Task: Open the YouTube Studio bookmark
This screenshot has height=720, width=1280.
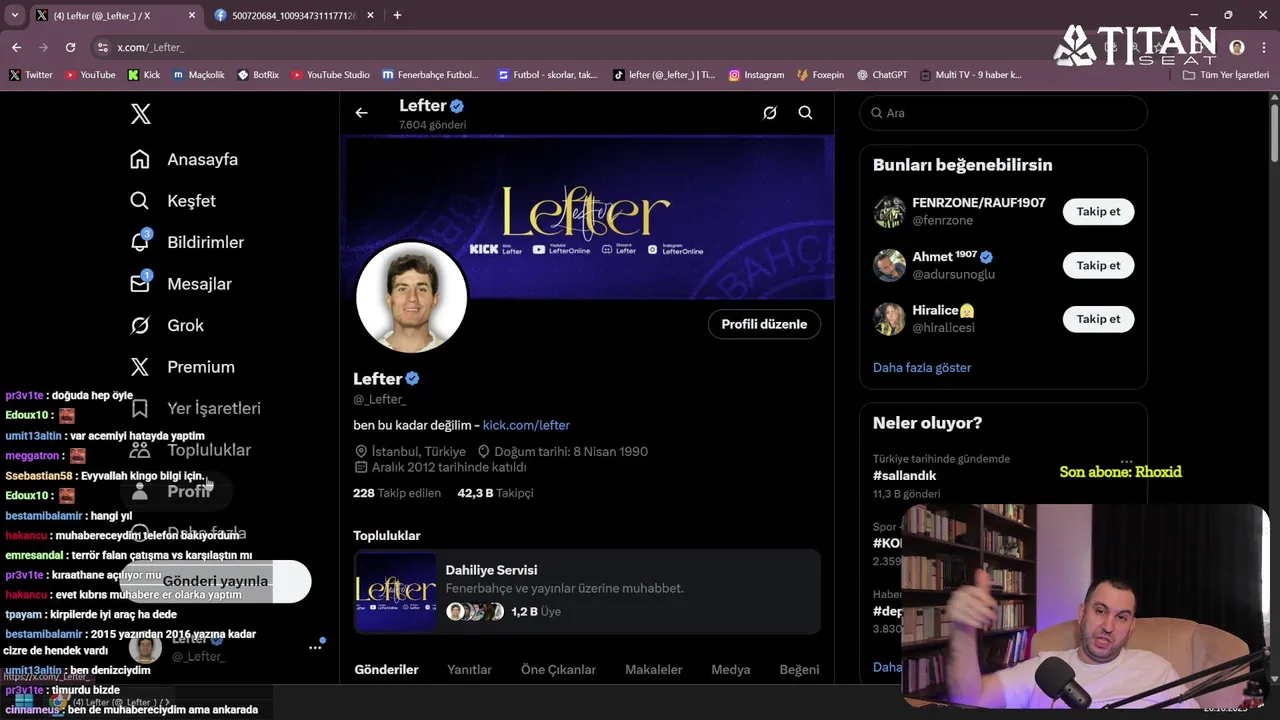Action: tap(330, 75)
